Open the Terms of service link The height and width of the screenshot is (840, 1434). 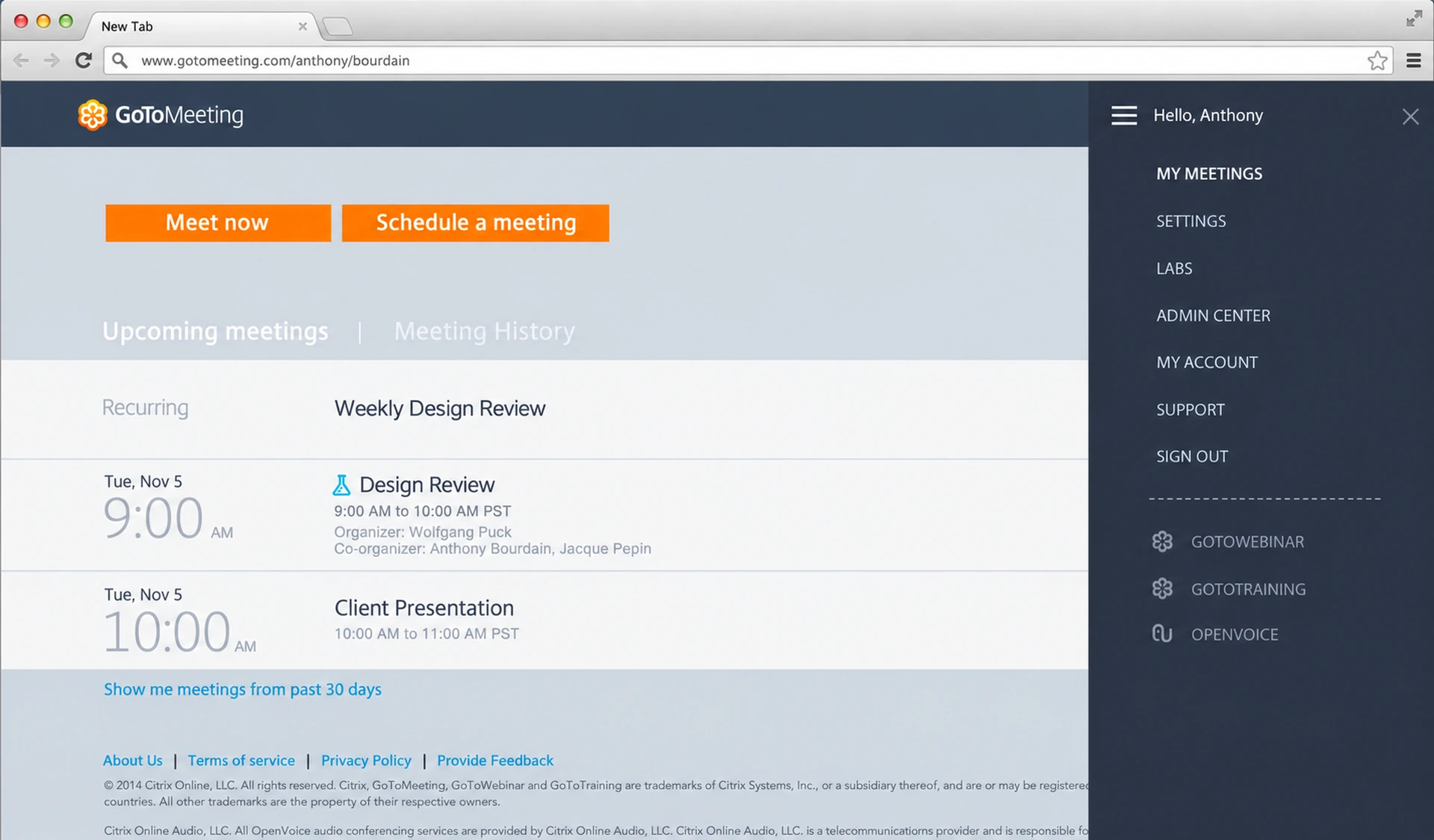click(241, 760)
